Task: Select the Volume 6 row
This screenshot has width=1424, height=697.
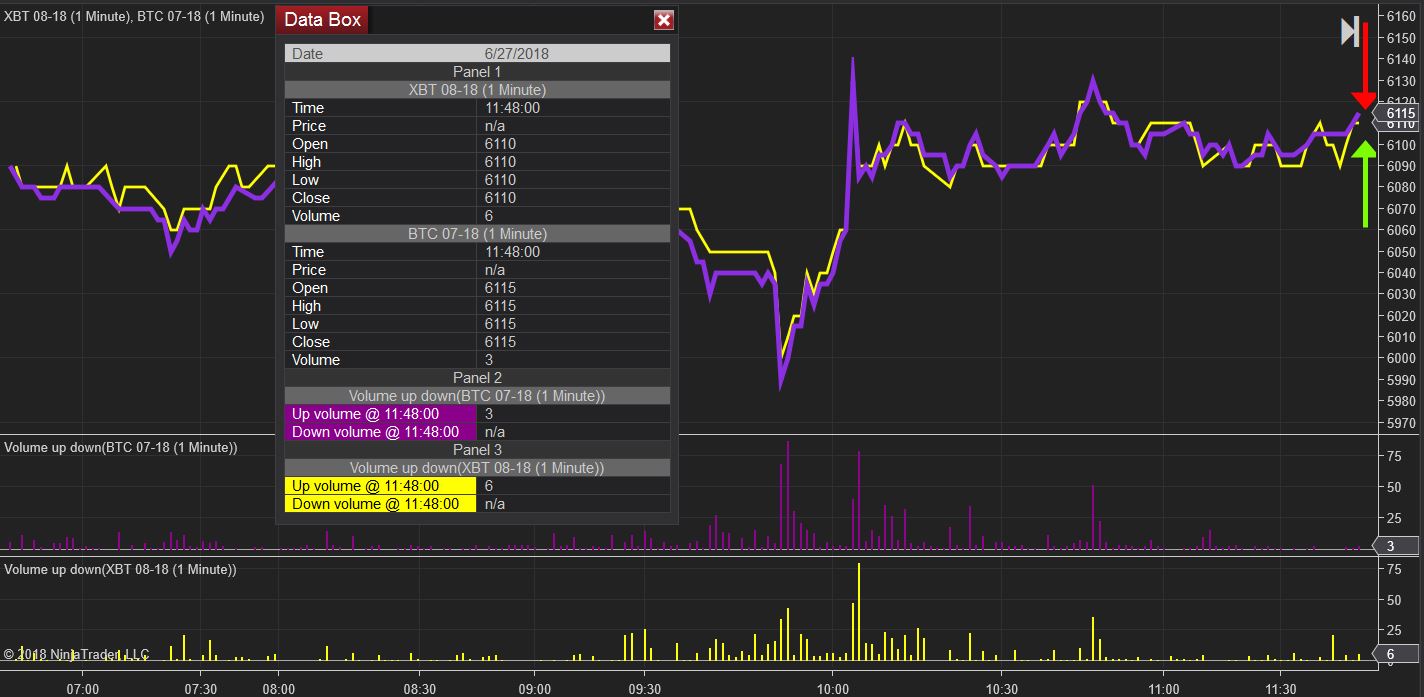Action: pyautogui.click(x=477, y=216)
